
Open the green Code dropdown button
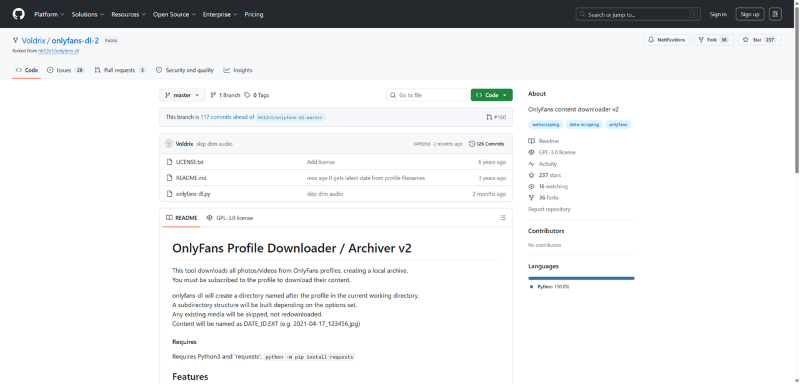click(x=491, y=95)
